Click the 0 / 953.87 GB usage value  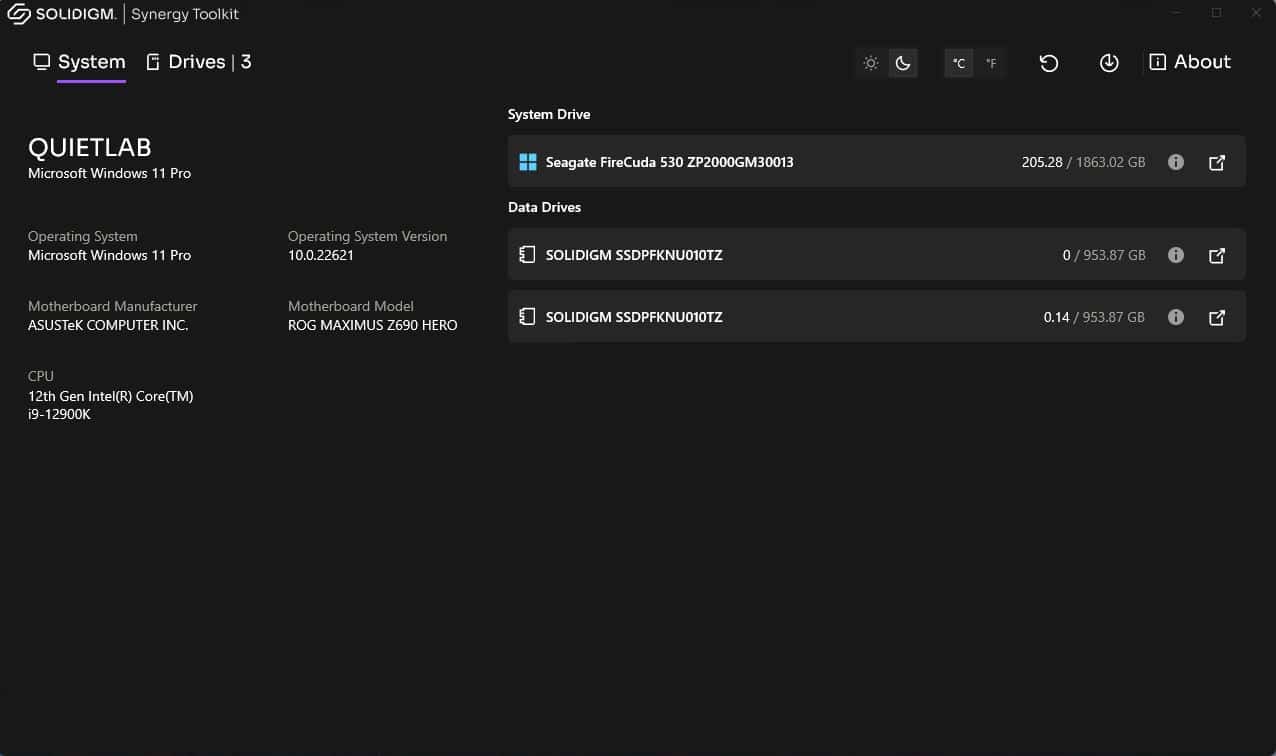[x=1104, y=255]
